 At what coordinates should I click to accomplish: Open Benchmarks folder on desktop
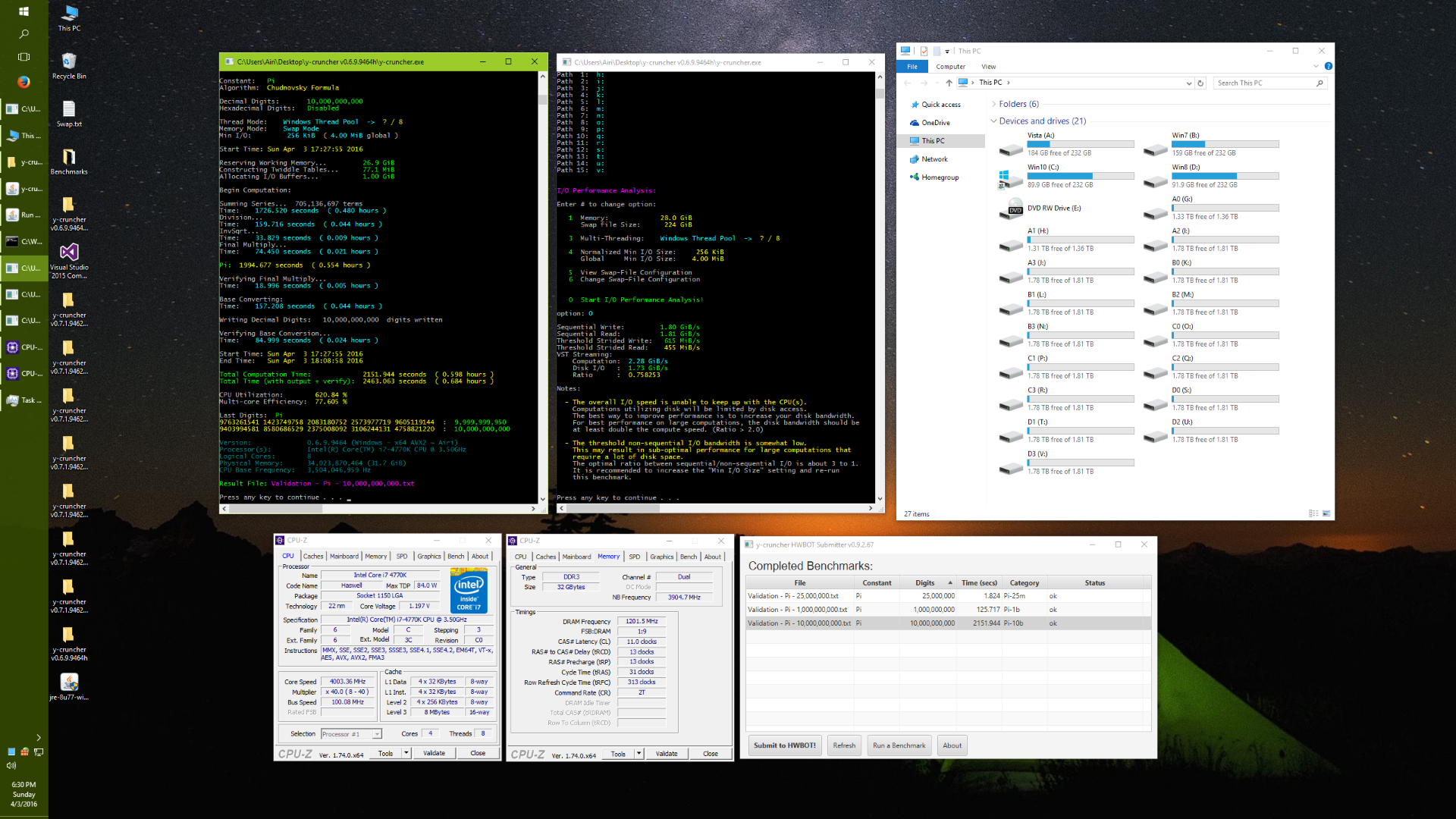[69, 162]
